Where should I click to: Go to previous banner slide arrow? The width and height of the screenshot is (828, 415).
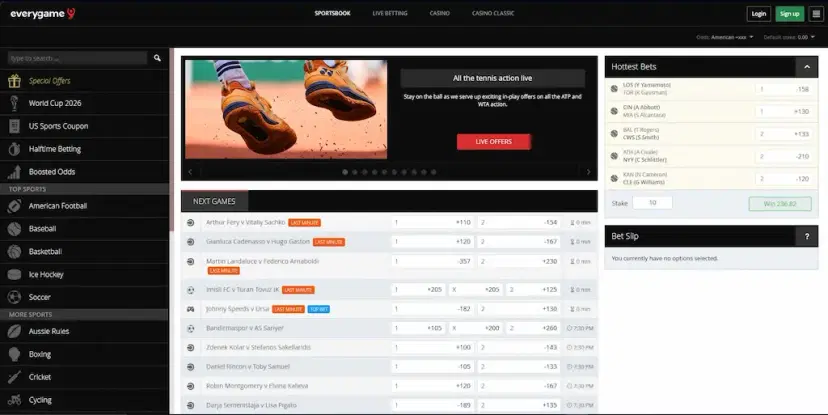(191, 172)
